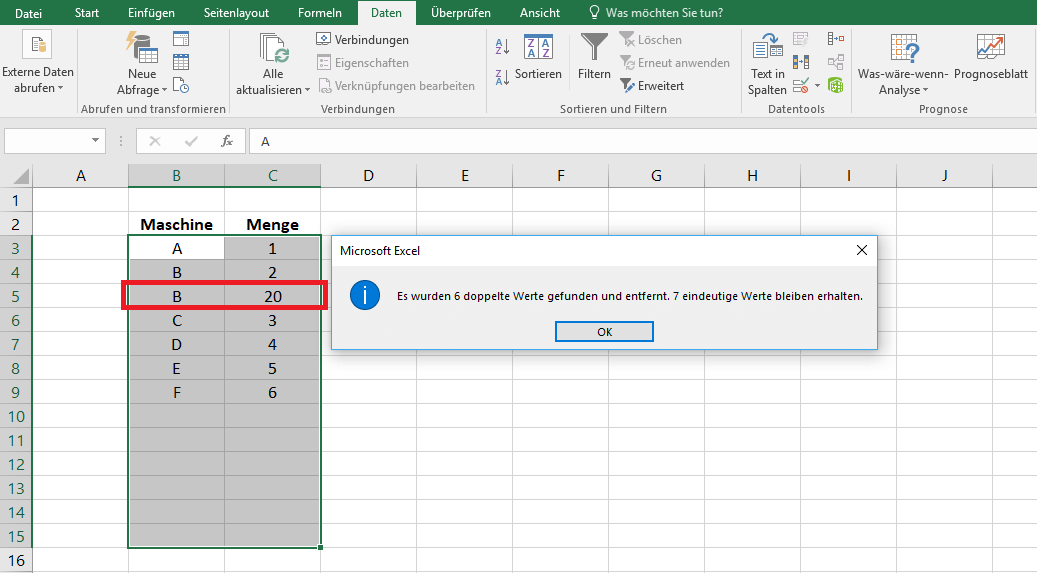Click the formula bar cancel X
The image size is (1037, 573).
click(155, 141)
